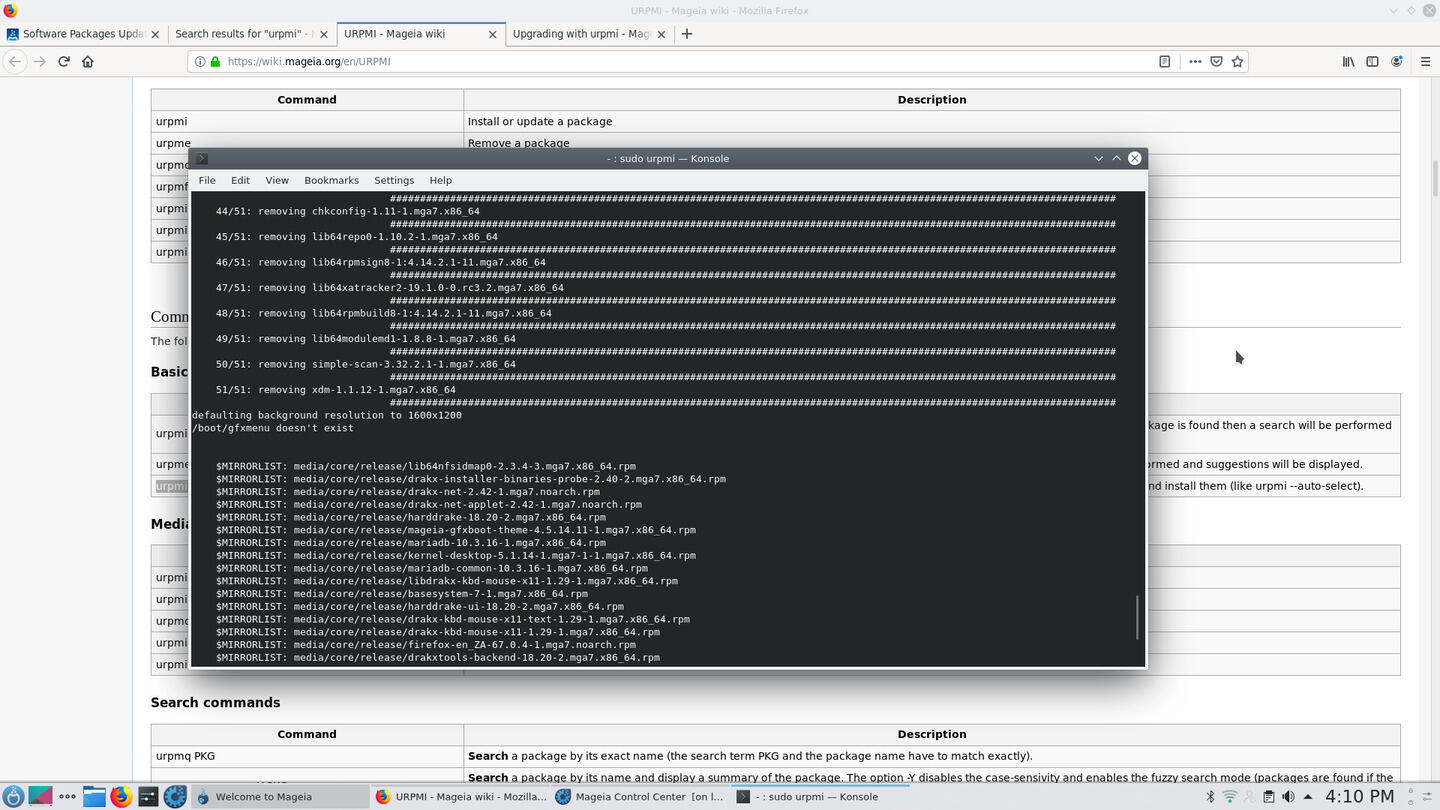
Task: Click 'urpmi' cell in wiki command table
Action: [x=307, y=121]
